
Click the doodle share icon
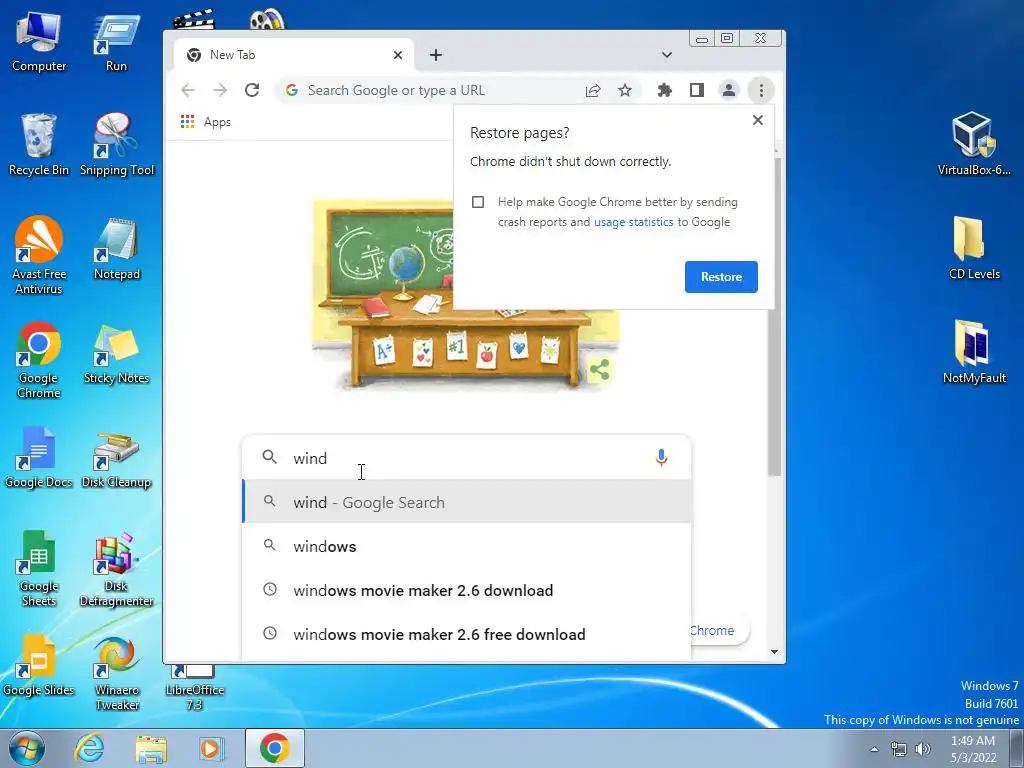[x=600, y=370]
